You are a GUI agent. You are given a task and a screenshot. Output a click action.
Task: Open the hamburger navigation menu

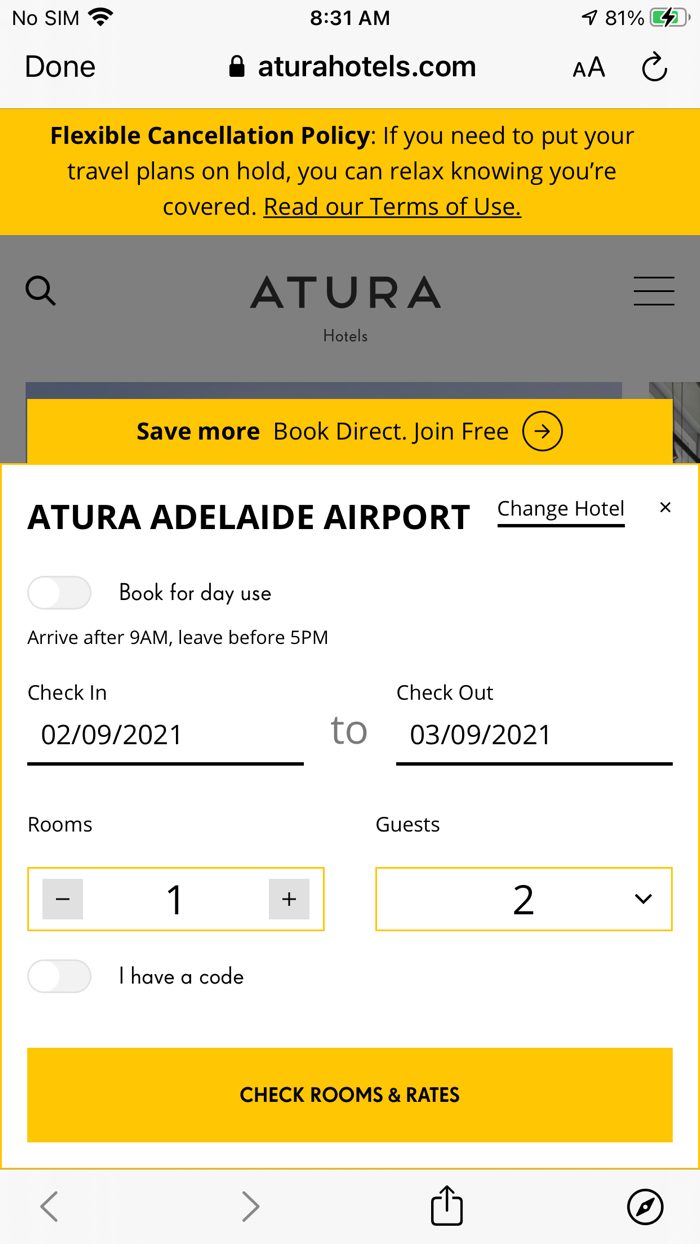click(x=654, y=291)
